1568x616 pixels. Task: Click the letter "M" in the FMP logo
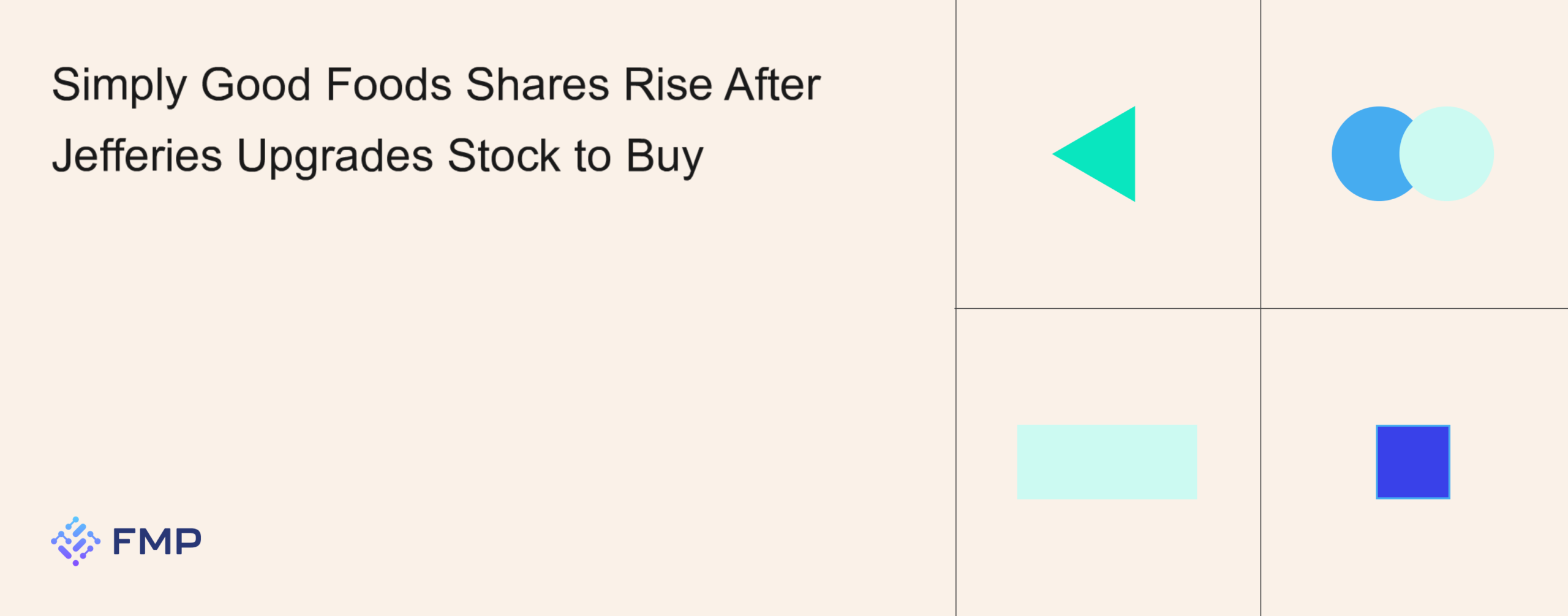click(x=157, y=541)
